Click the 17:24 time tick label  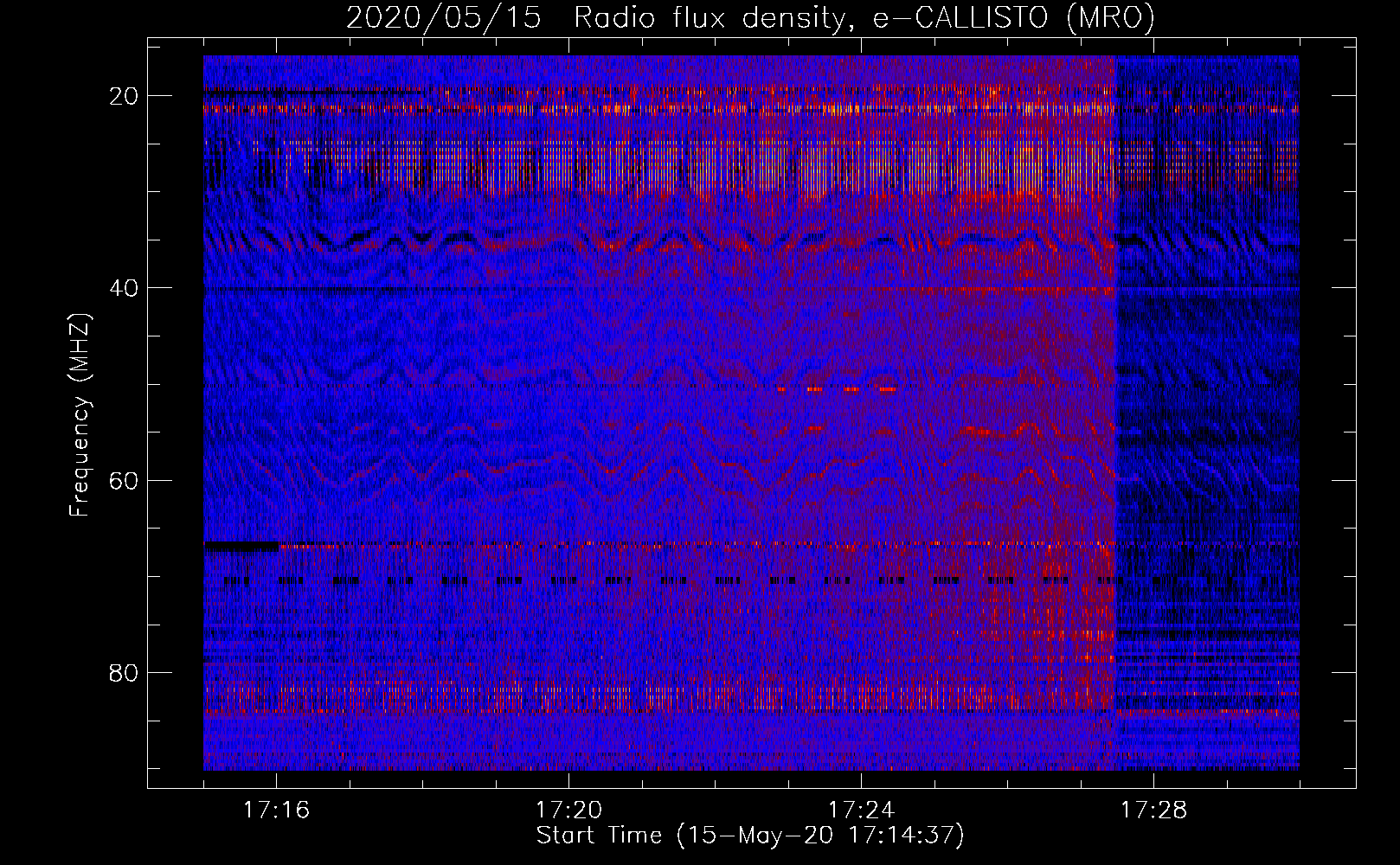tap(861, 810)
